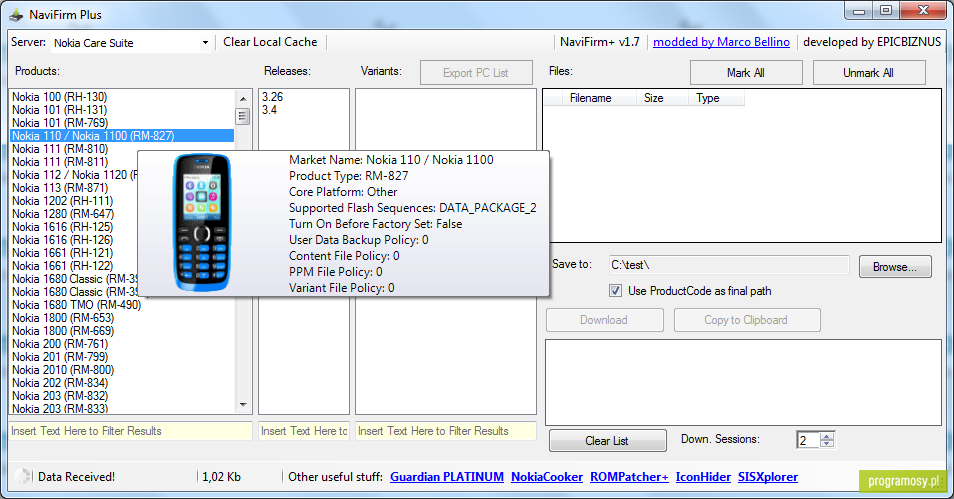
Task: Open the IconHider link
Action: 703,477
